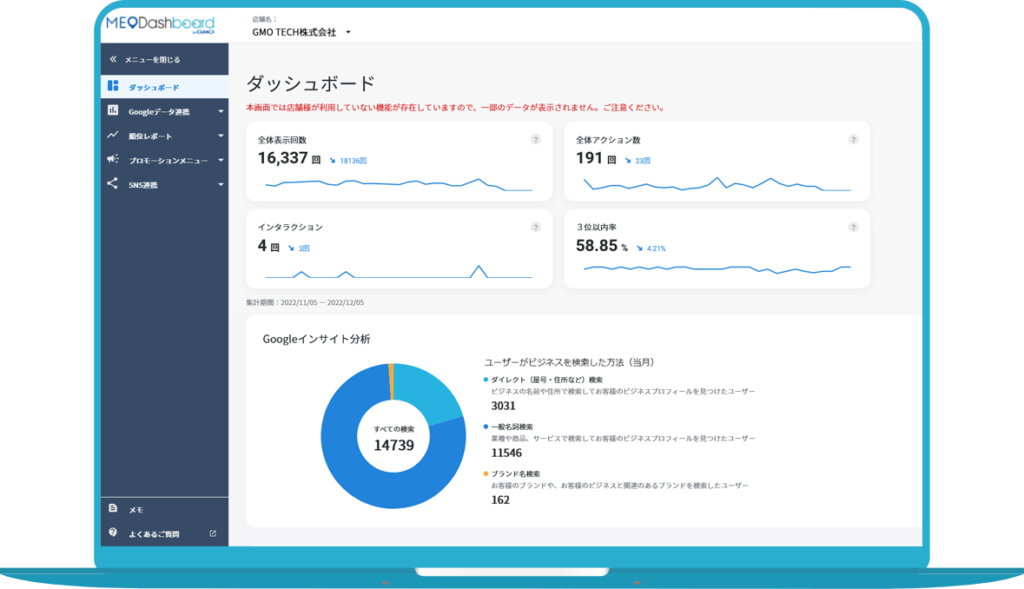Click the 全体表示回数 sparkline chart
Screen dimensions: 1024x589
pyautogui.click(x=398, y=183)
